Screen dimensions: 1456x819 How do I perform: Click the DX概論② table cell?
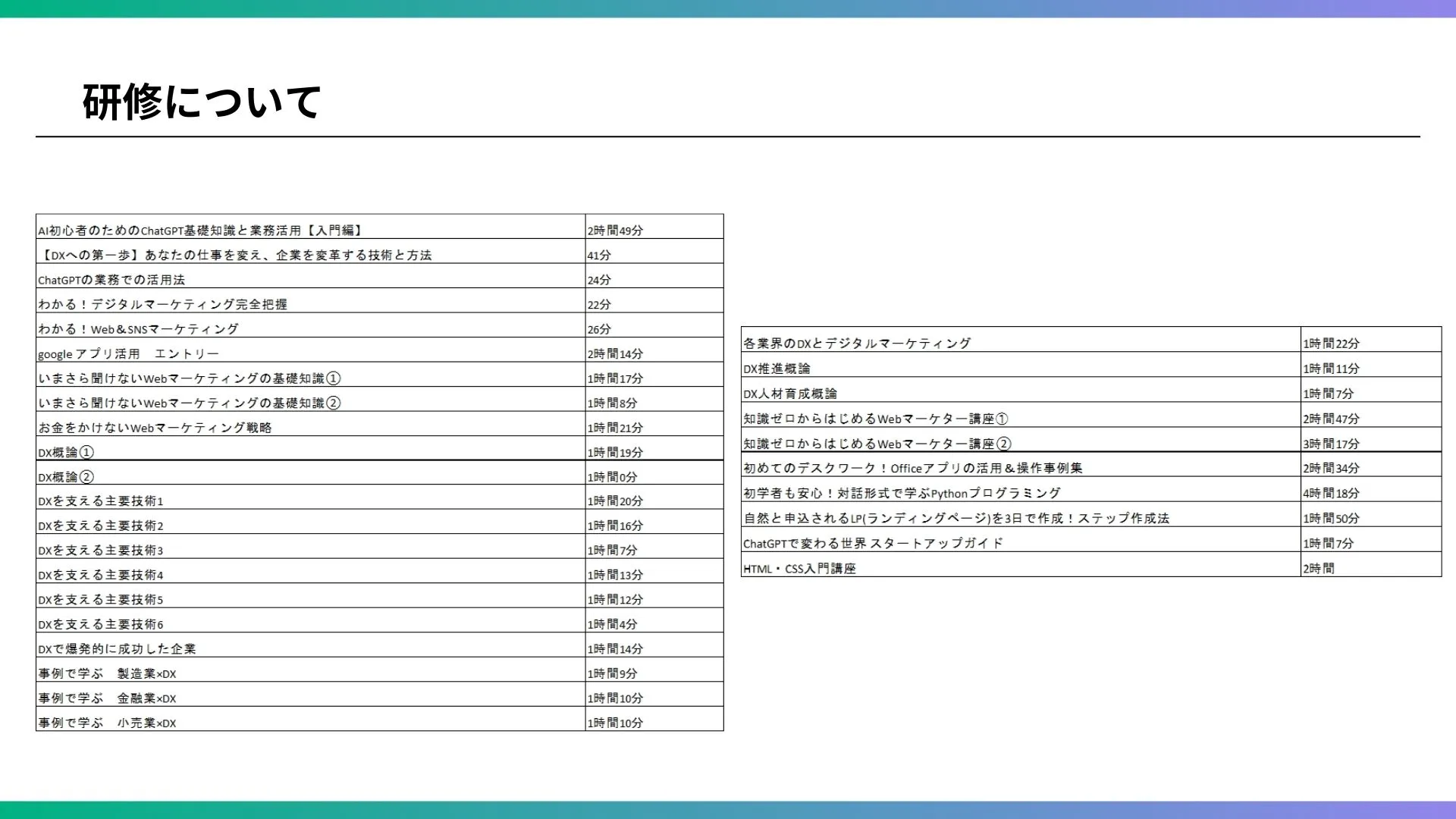pos(66,477)
